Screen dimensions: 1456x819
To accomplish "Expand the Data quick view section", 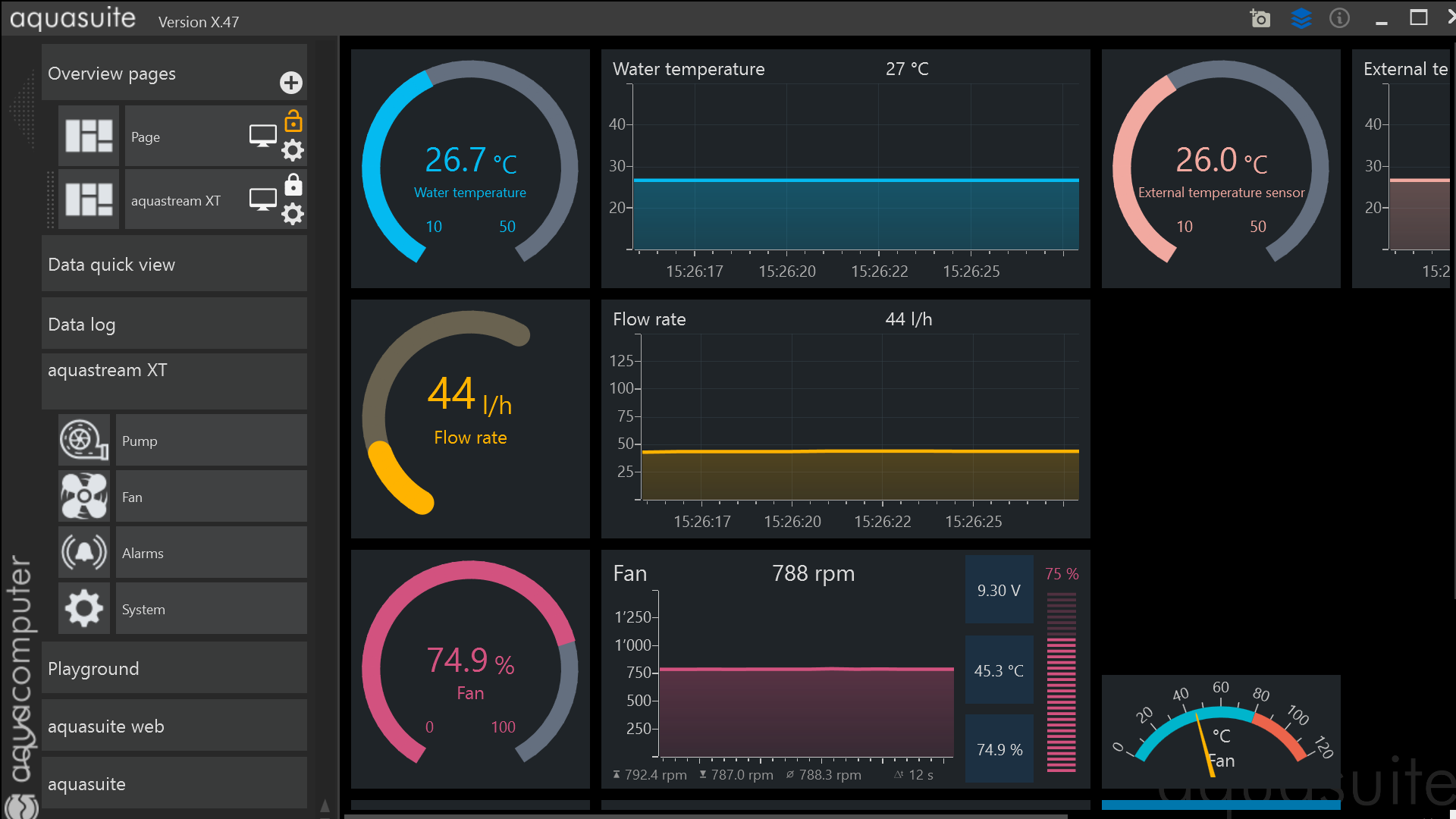I will [174, 265].
